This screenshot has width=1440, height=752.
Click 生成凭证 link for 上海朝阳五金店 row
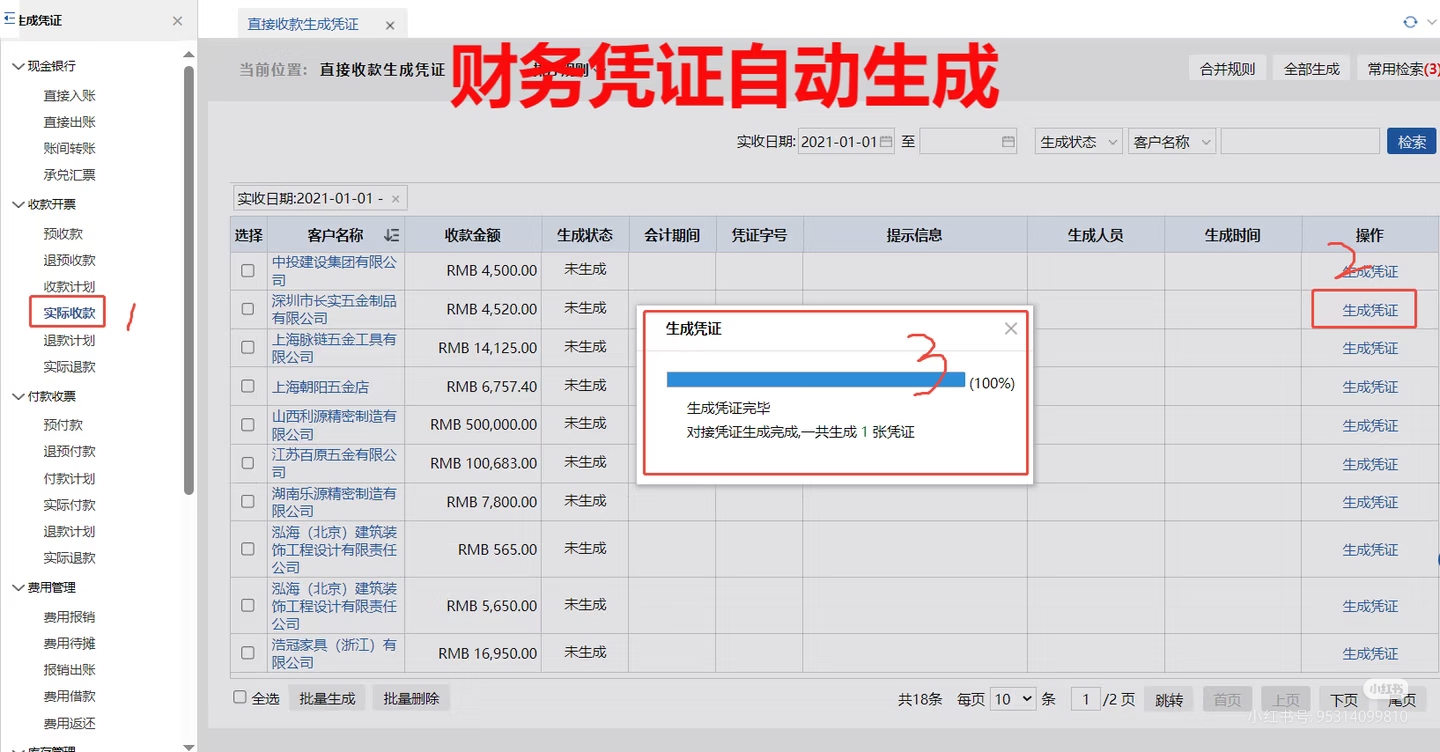pyautogui.click(x=1370, y=387)
